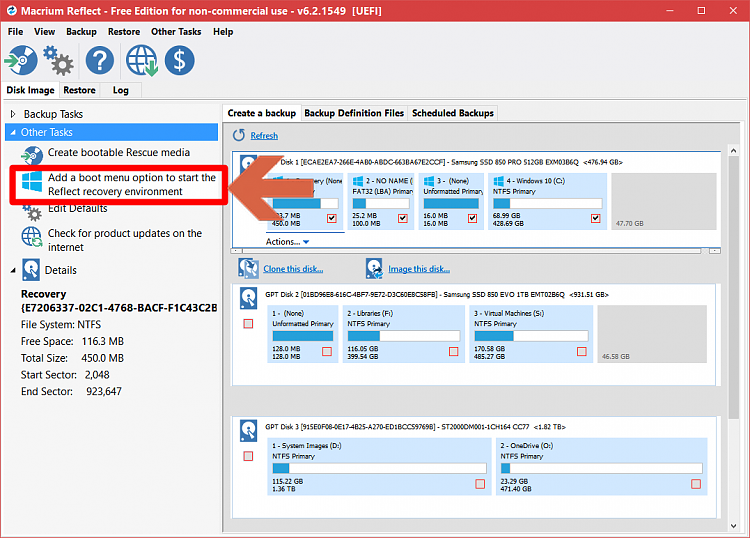Open the Help menu
This screenshot has width=750, height=538.
coord(223,32)
